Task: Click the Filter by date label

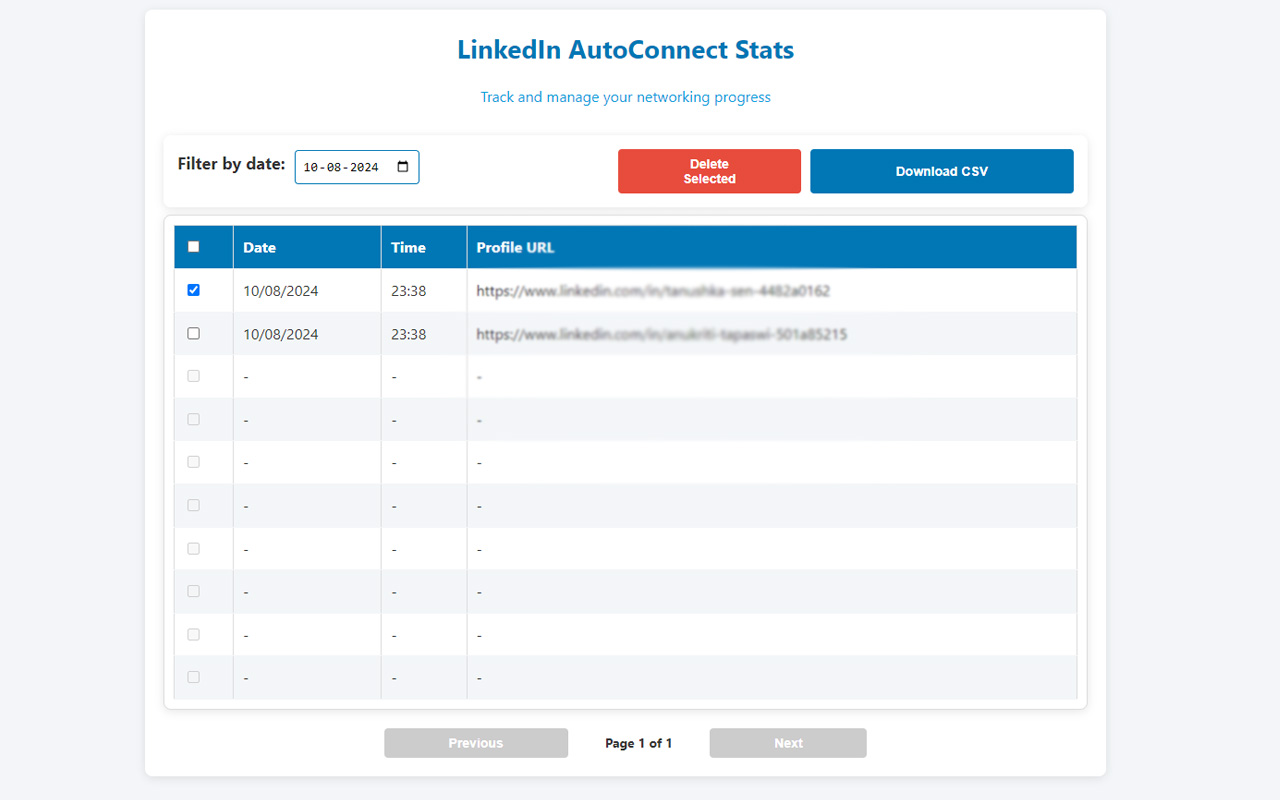Action: [x=232, y=164]
